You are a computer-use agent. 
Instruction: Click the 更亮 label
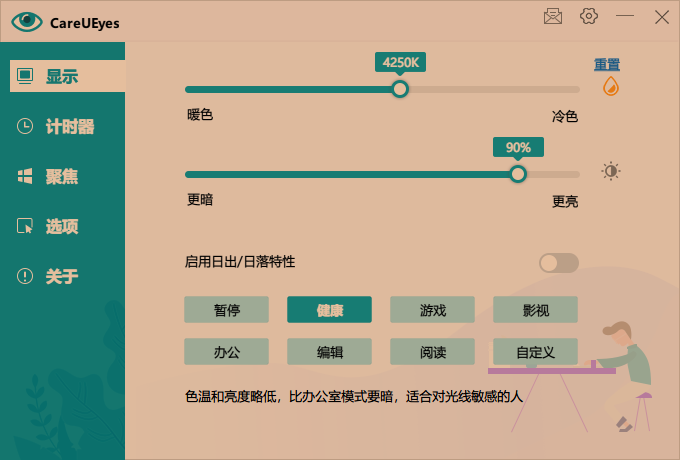click(565, 201)
